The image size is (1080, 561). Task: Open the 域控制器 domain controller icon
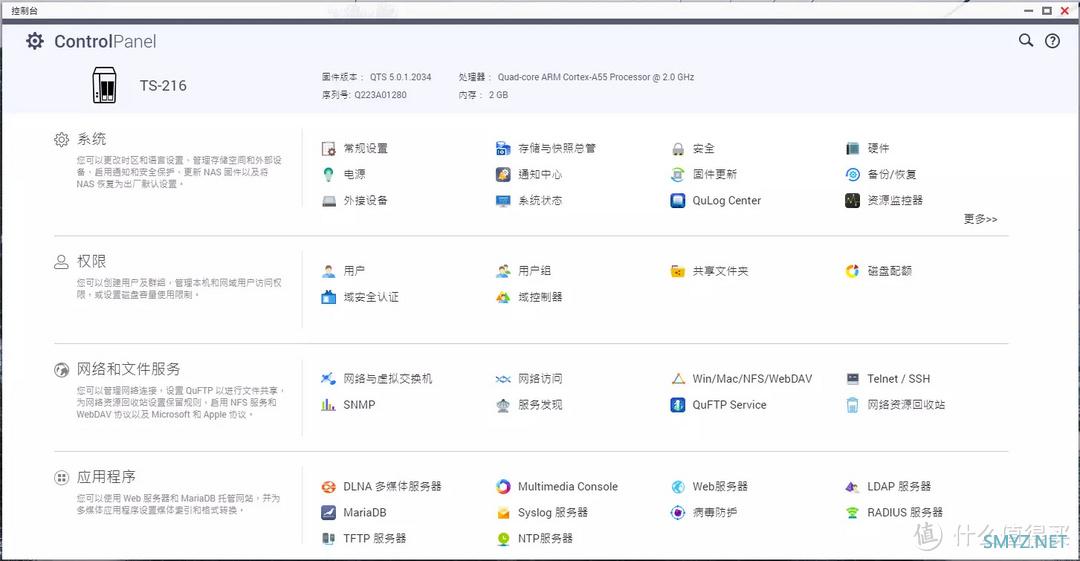click(503, 297)
